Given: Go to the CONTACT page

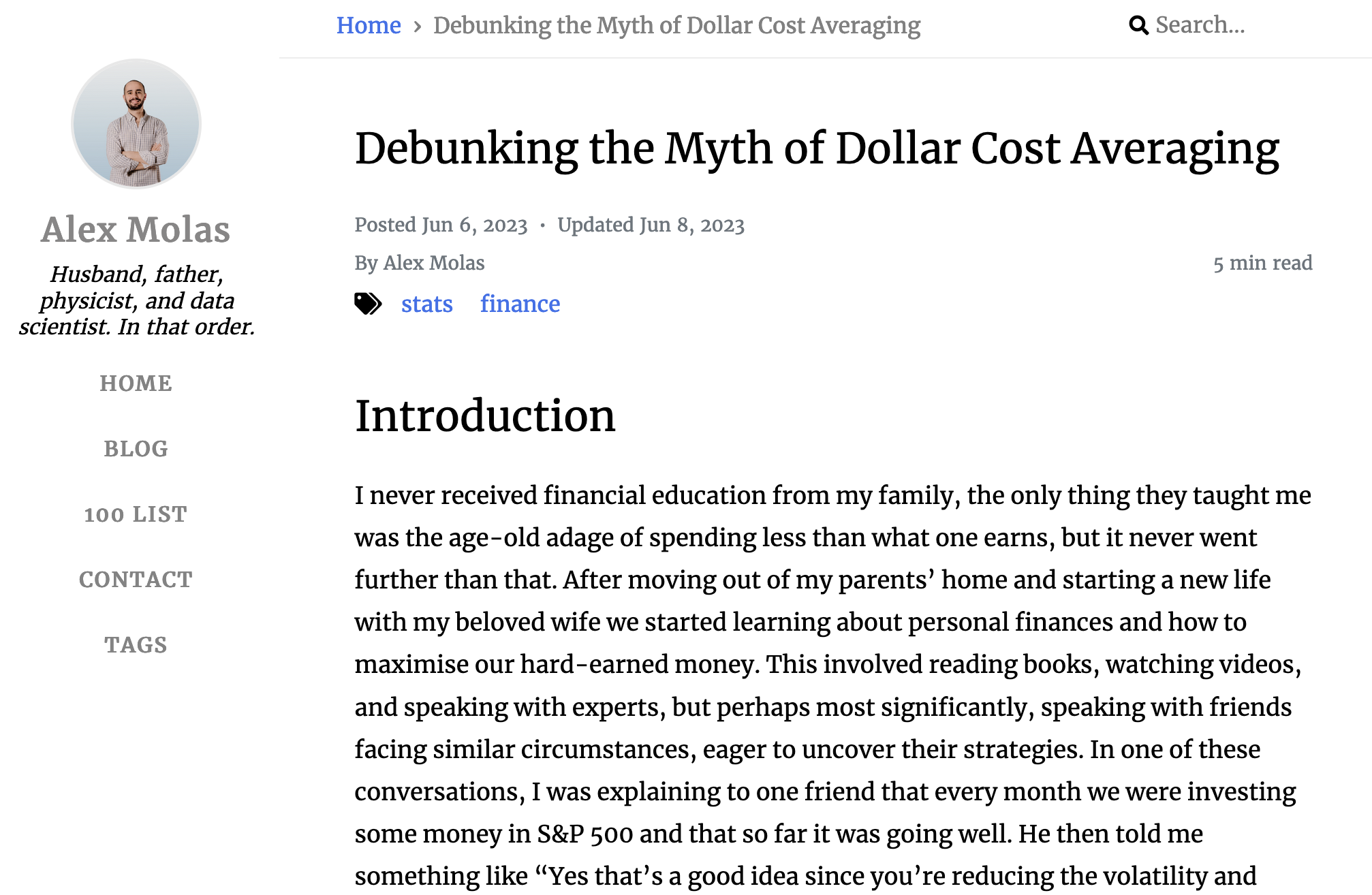Looking at the screenshot, I should pos(136,580).
